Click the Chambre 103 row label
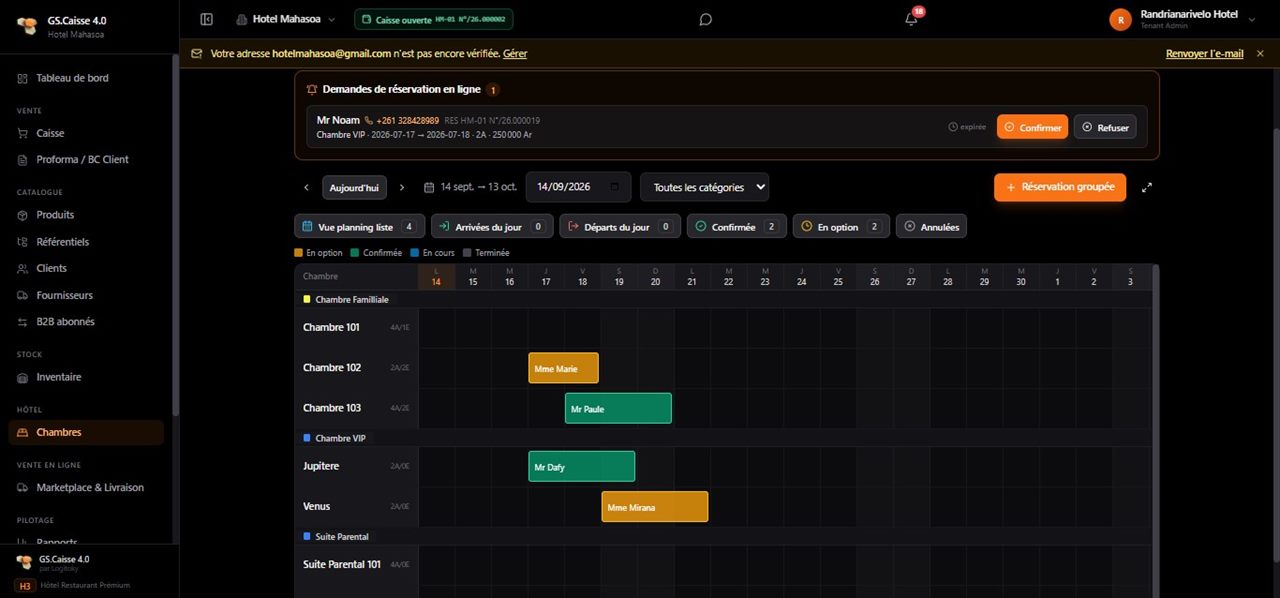Viewport: 1280px width, 598px height. (332, 407)
